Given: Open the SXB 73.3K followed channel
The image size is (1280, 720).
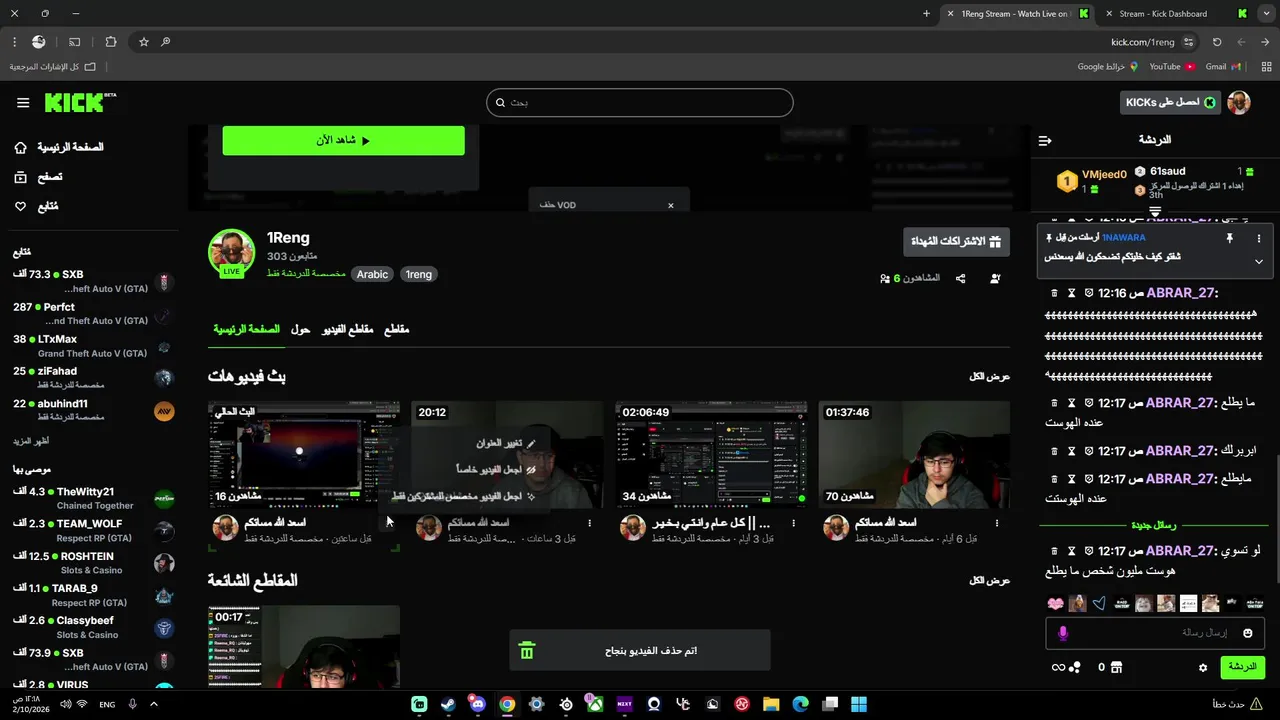Looking at the screenshot, I should 94,281.
